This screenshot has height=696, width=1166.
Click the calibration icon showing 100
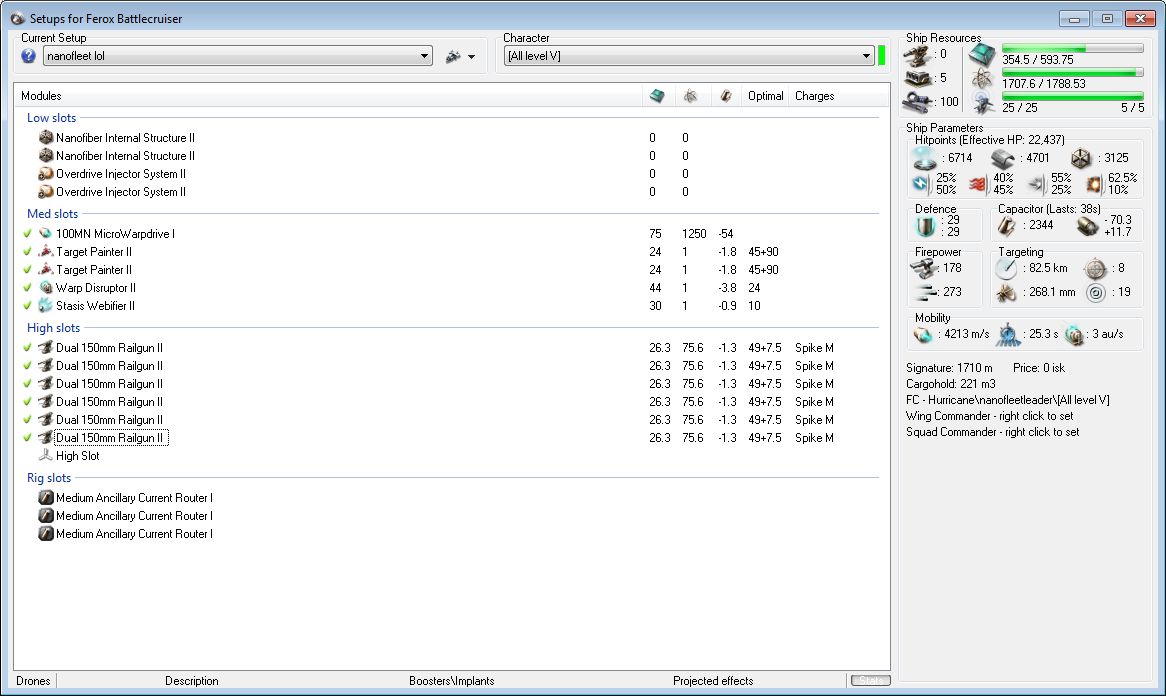[x=918, y=102]
